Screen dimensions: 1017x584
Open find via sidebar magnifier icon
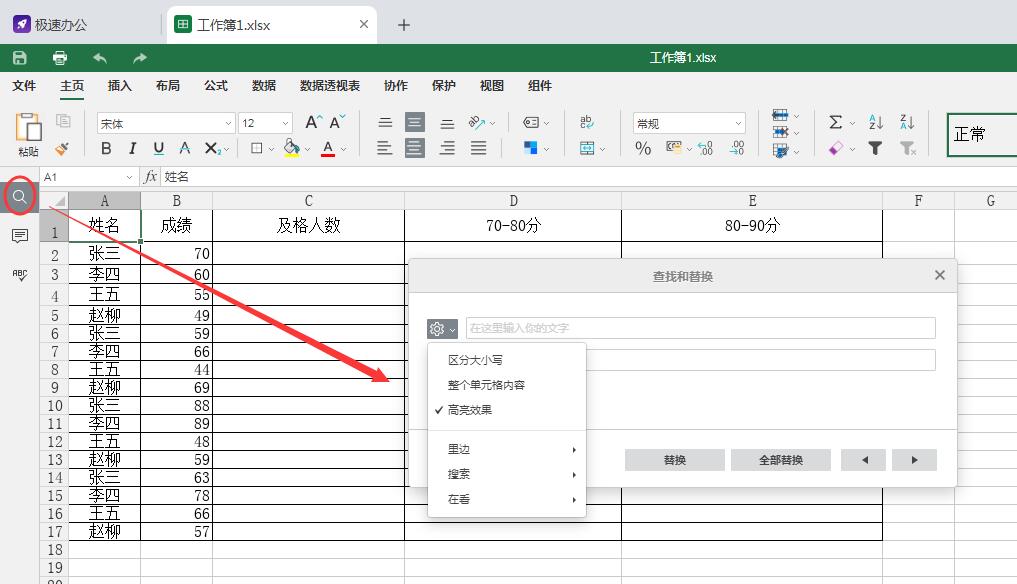point(19,197)
